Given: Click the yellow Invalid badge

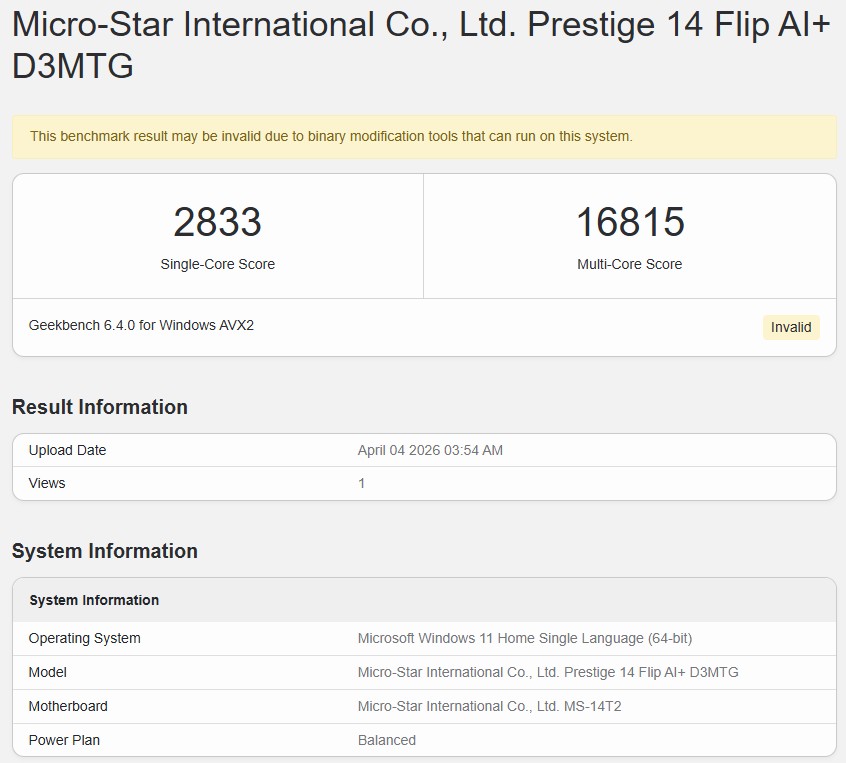Looking at the screenshot, I should pyautogui.click(x=791, y=327).
